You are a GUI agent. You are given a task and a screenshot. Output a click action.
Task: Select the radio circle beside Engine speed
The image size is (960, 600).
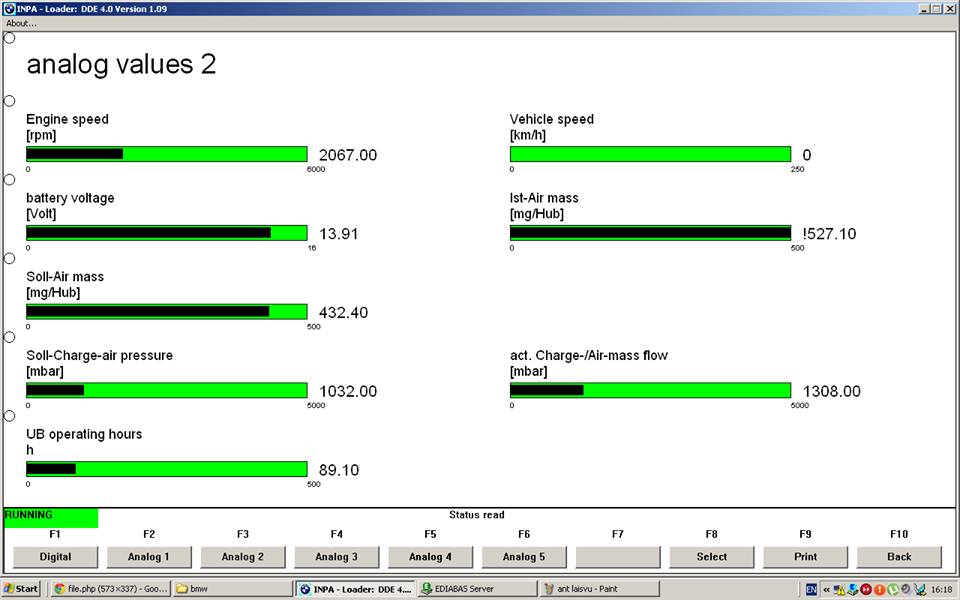coord(9,101)
